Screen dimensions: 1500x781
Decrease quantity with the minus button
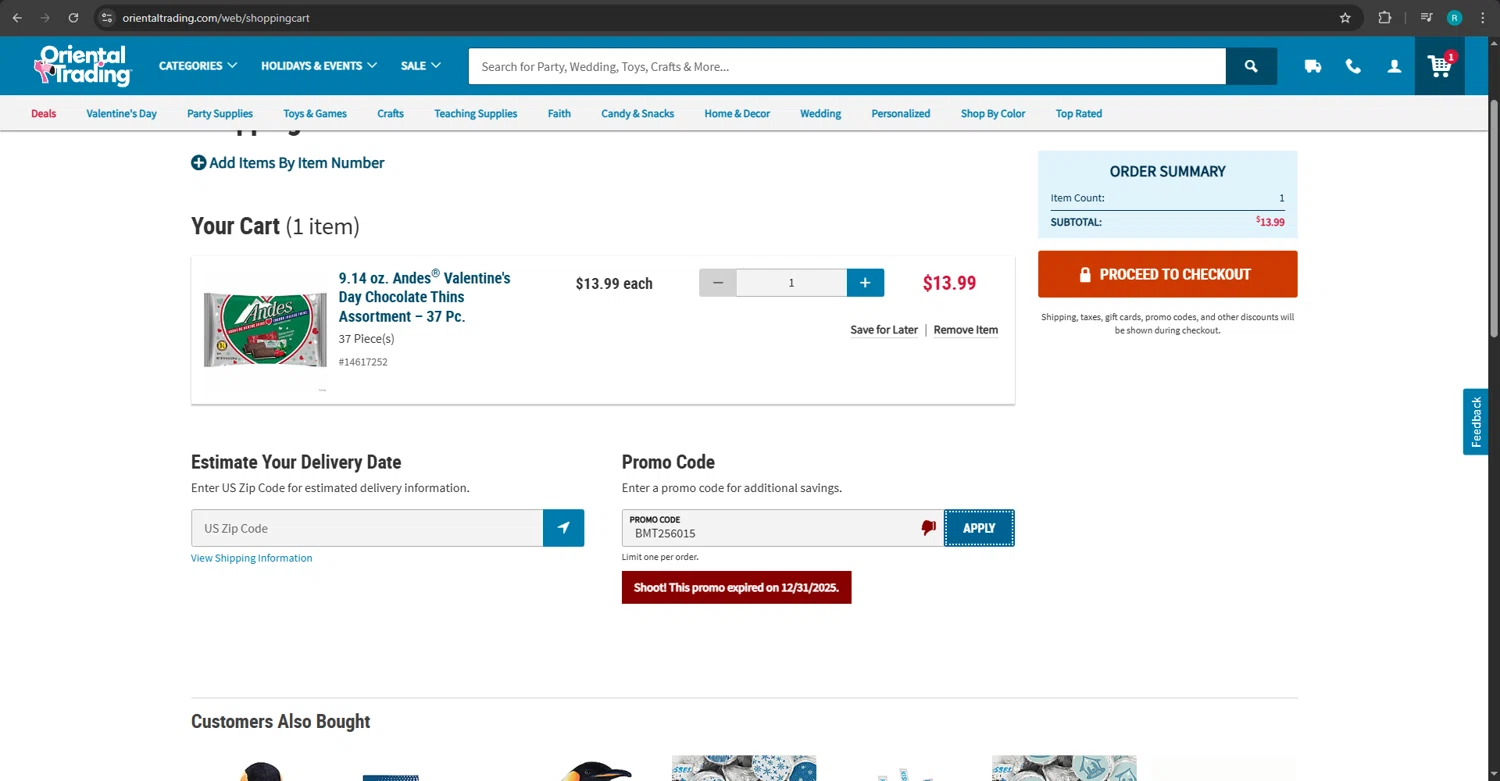[x=718, y=283]
